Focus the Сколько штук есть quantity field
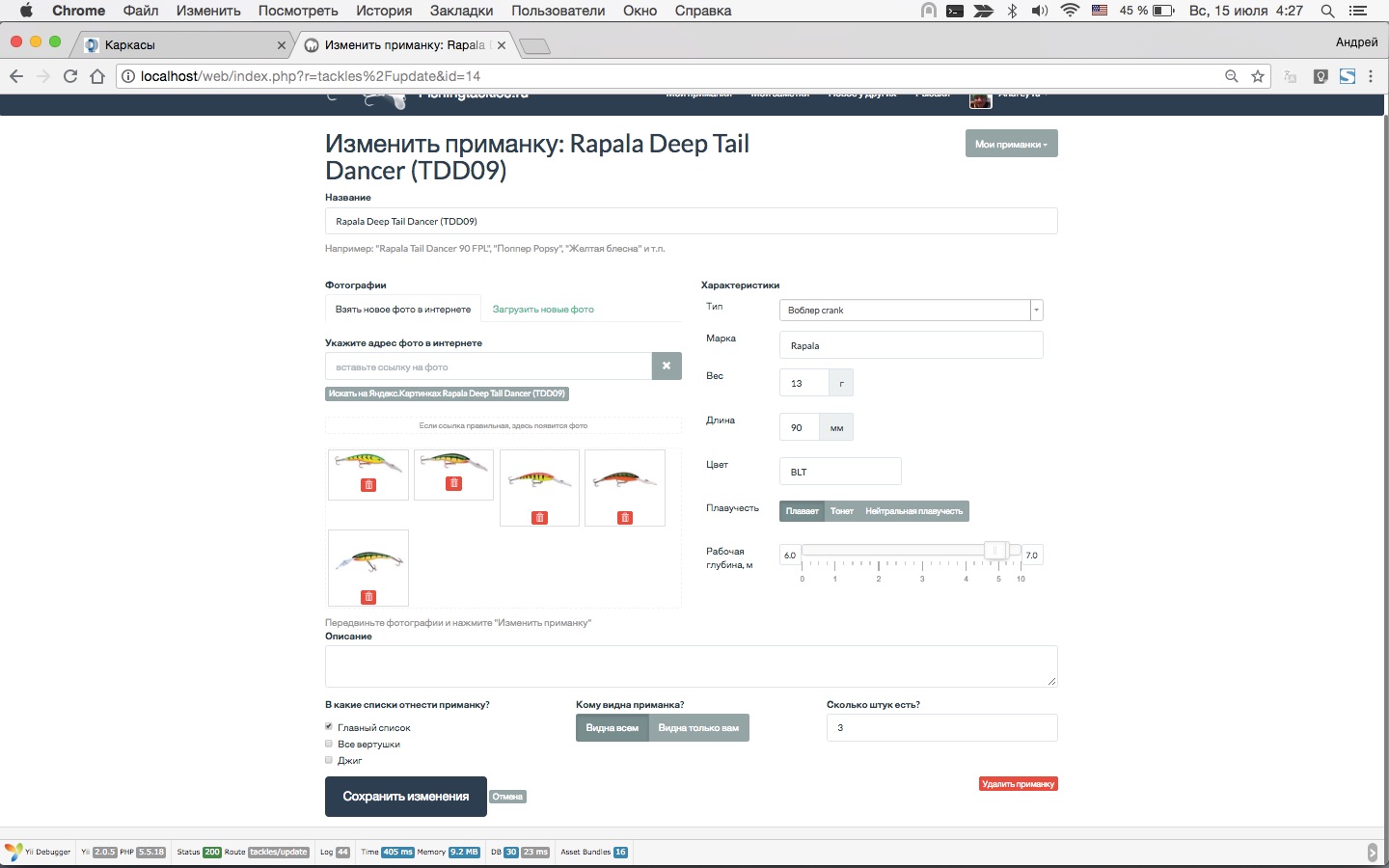This screenshot has height=868, width=1389. 942,727
